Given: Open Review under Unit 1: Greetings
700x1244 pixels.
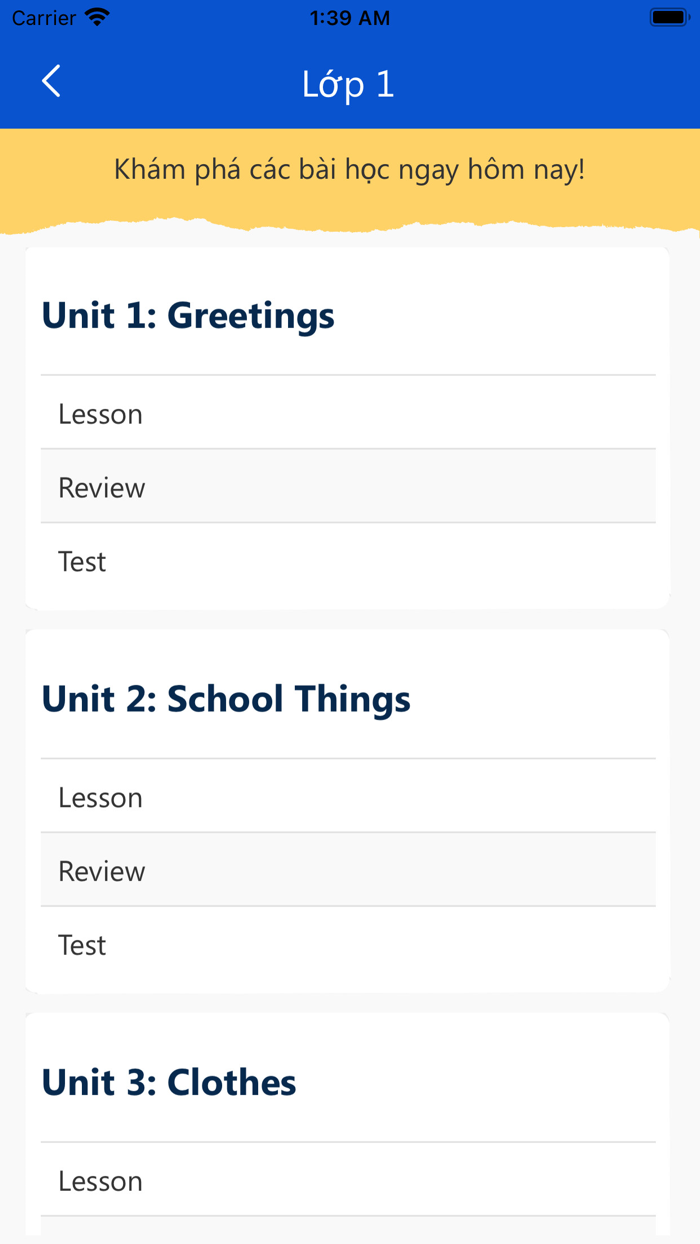Looking at the screenshot, I should click(348, 487).
